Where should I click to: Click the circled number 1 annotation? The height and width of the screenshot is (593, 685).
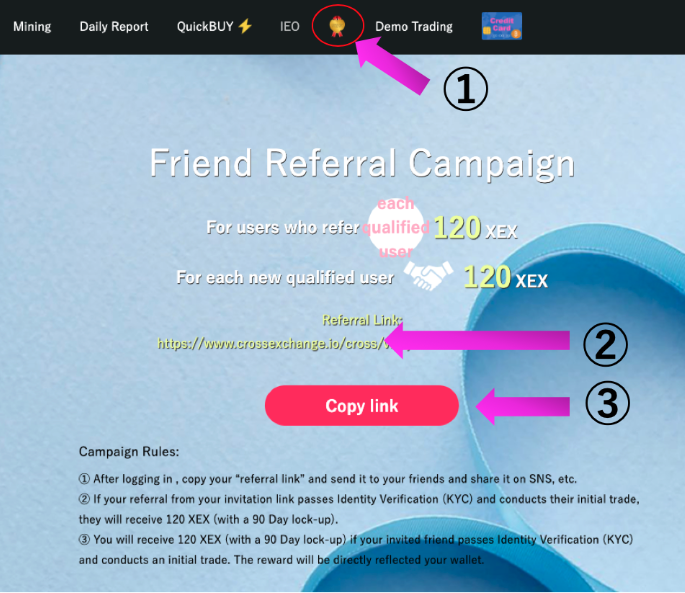(x=466, y=88)
